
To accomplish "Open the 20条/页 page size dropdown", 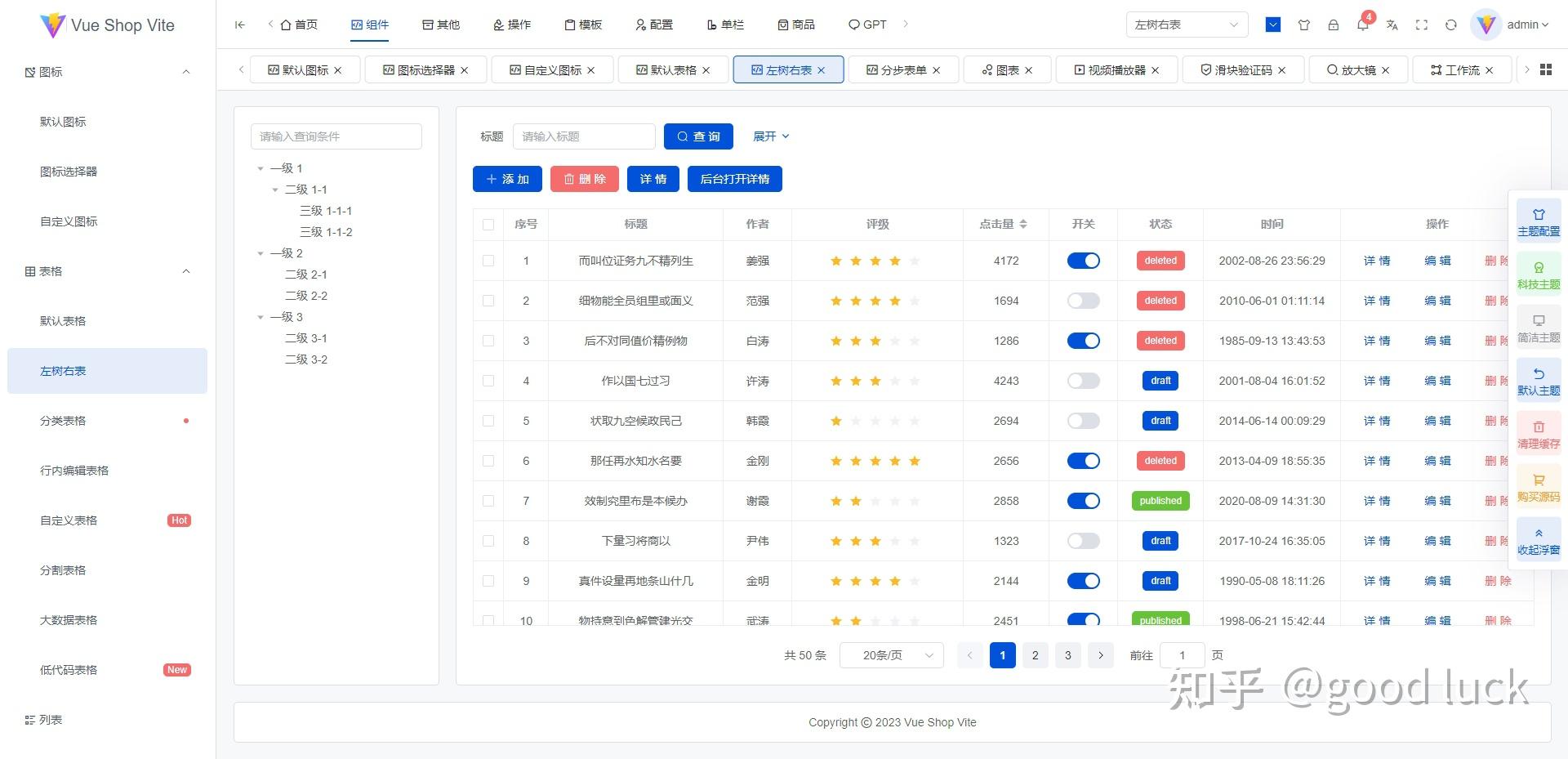I will [x=891, y=654].
